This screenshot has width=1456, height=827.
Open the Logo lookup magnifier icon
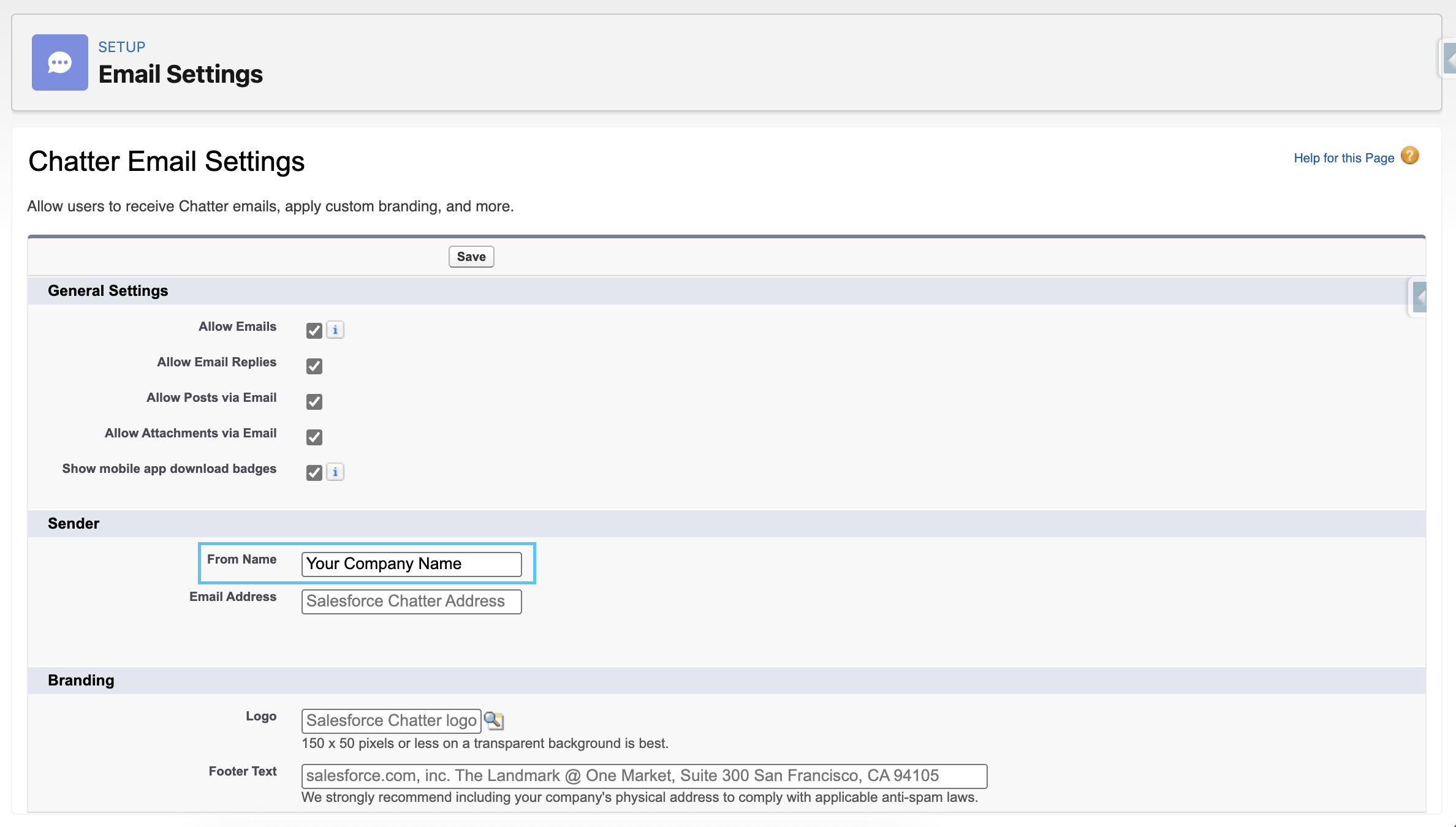[x=494, y=720]
